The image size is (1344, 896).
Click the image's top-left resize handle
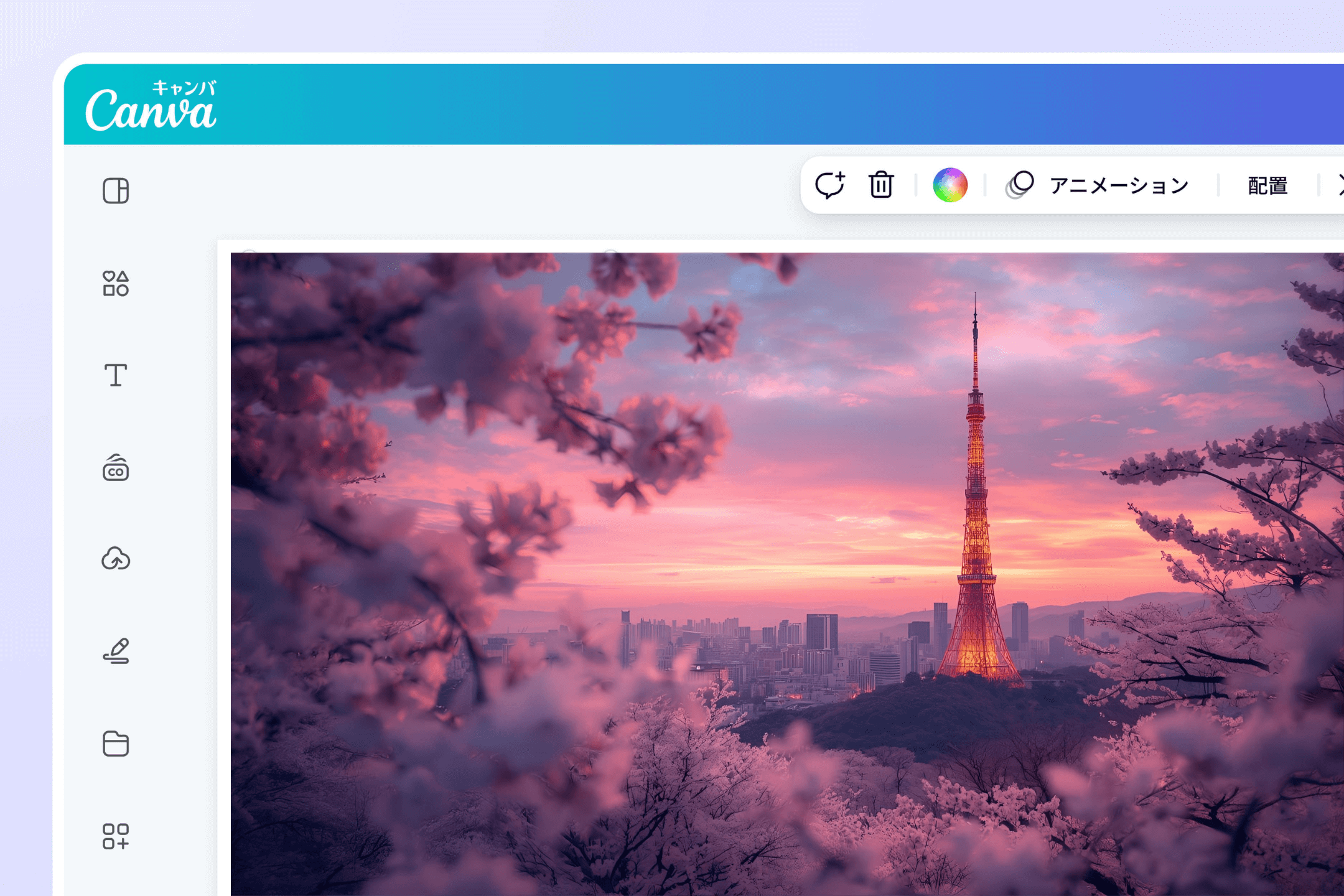249,253
